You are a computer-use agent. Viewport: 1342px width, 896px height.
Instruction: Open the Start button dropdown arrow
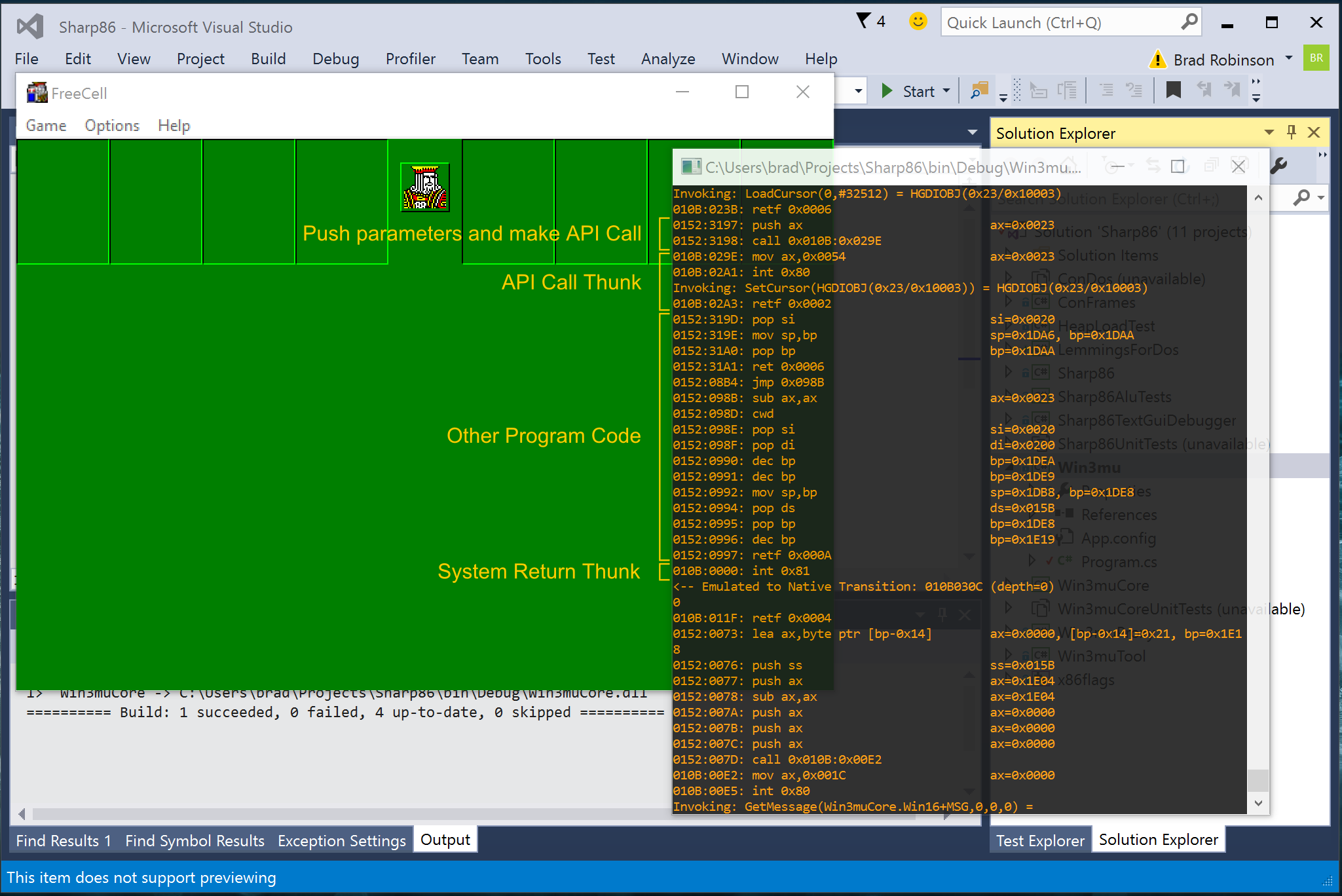[x=946, y=91]
